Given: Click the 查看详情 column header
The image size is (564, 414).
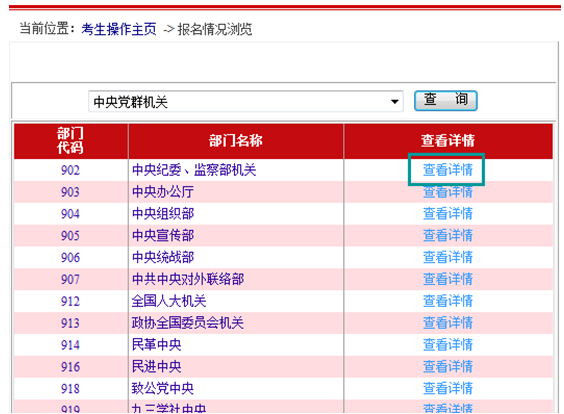Looking at the screenshot, I should pyautogui.click(x=448, y=141).
